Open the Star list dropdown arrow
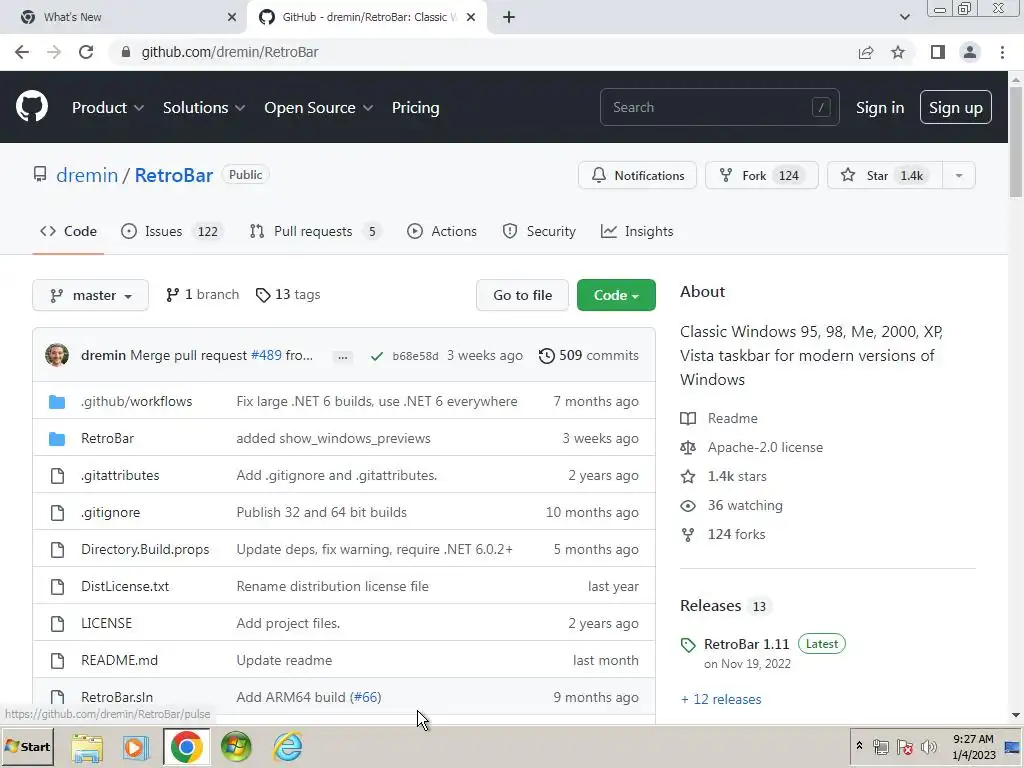The image size is (1024, 768). pos(959,176)
